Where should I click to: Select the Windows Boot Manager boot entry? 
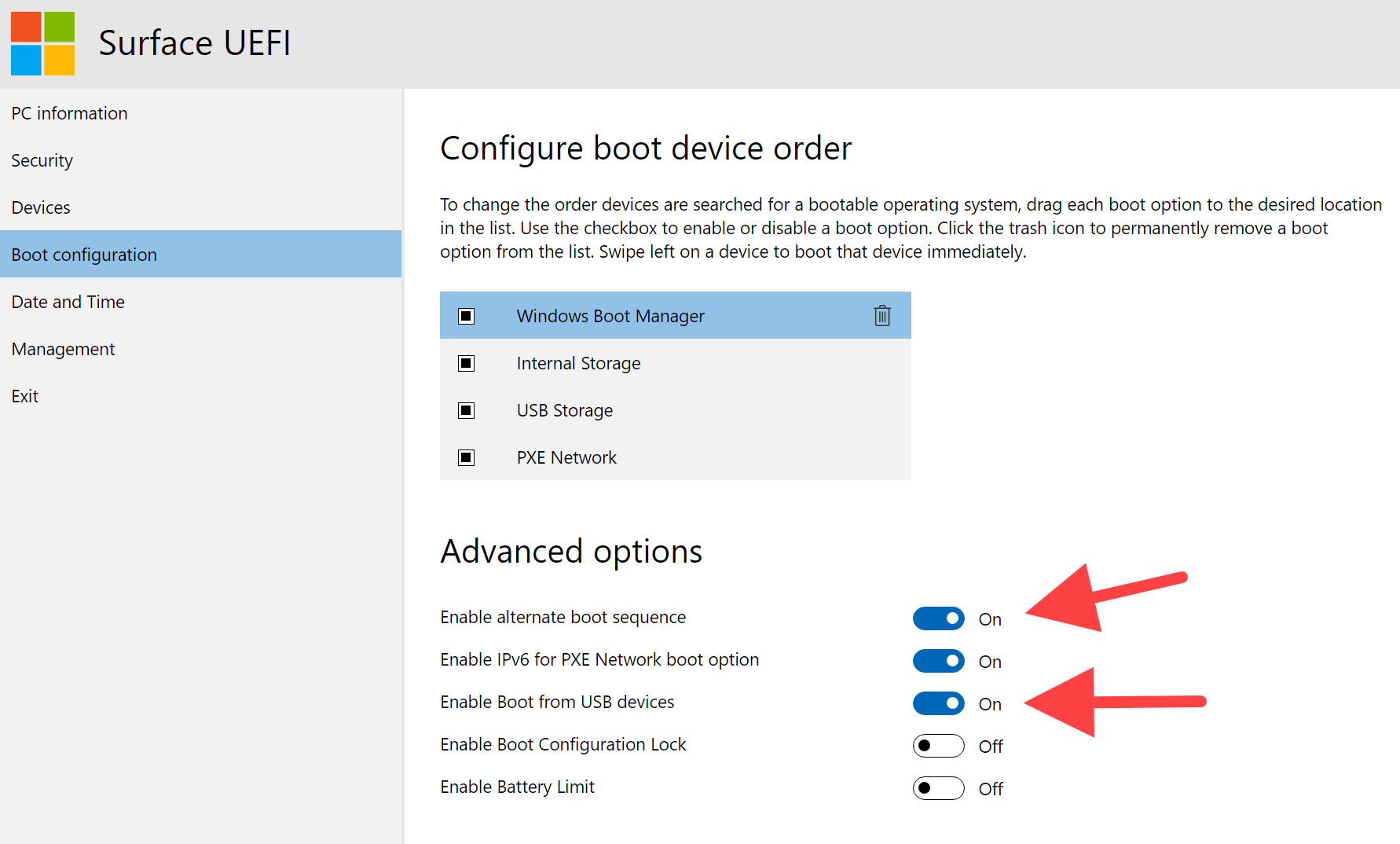(676, 315)
